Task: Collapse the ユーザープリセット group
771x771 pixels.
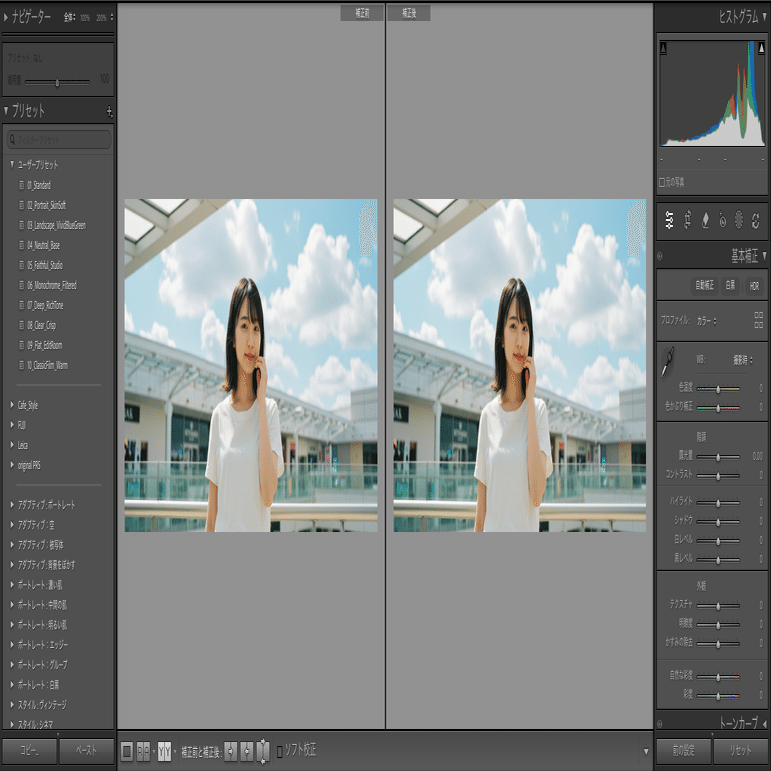Action: (12, 164)
